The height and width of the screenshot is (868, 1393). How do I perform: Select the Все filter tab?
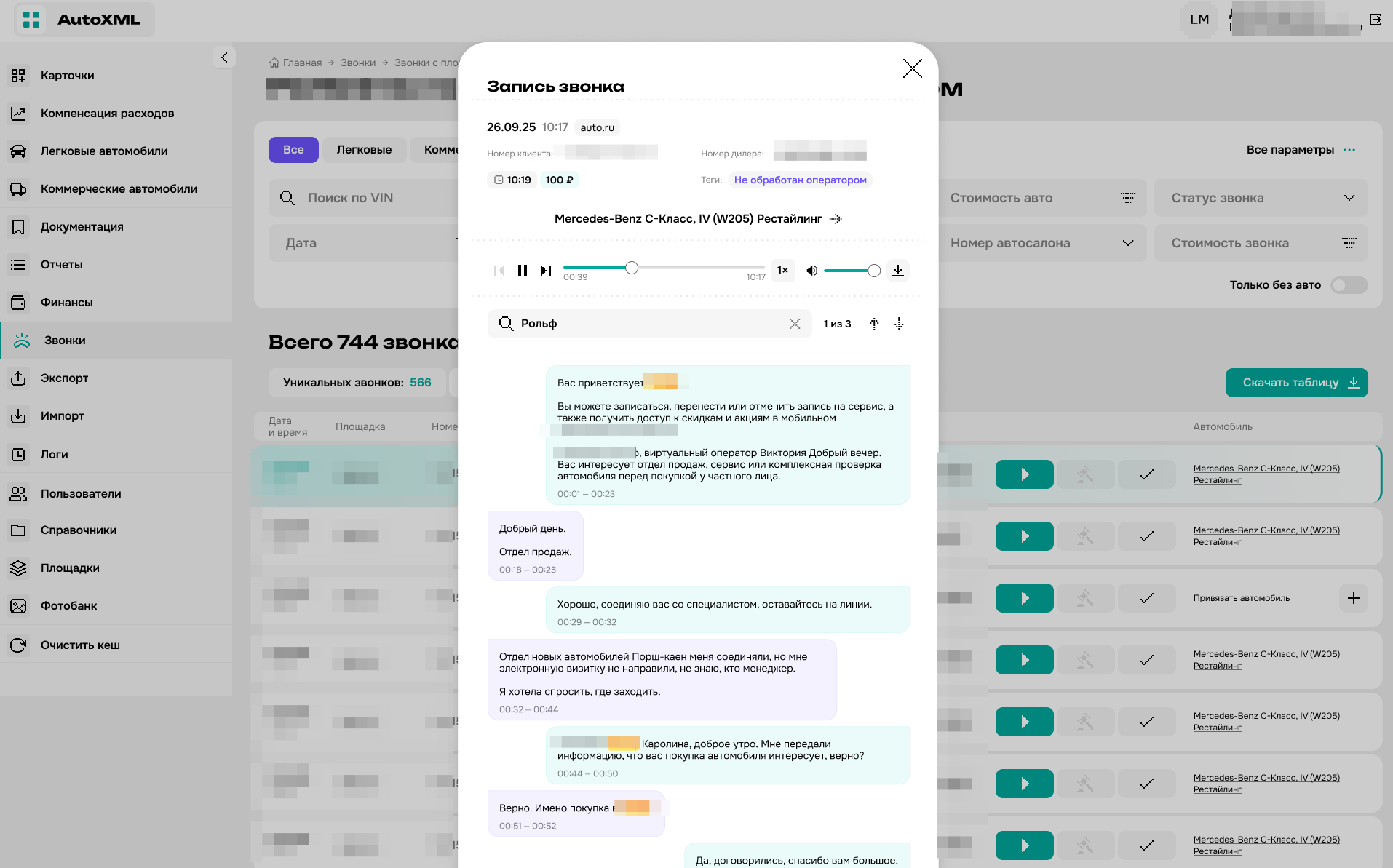pos(293,150)
